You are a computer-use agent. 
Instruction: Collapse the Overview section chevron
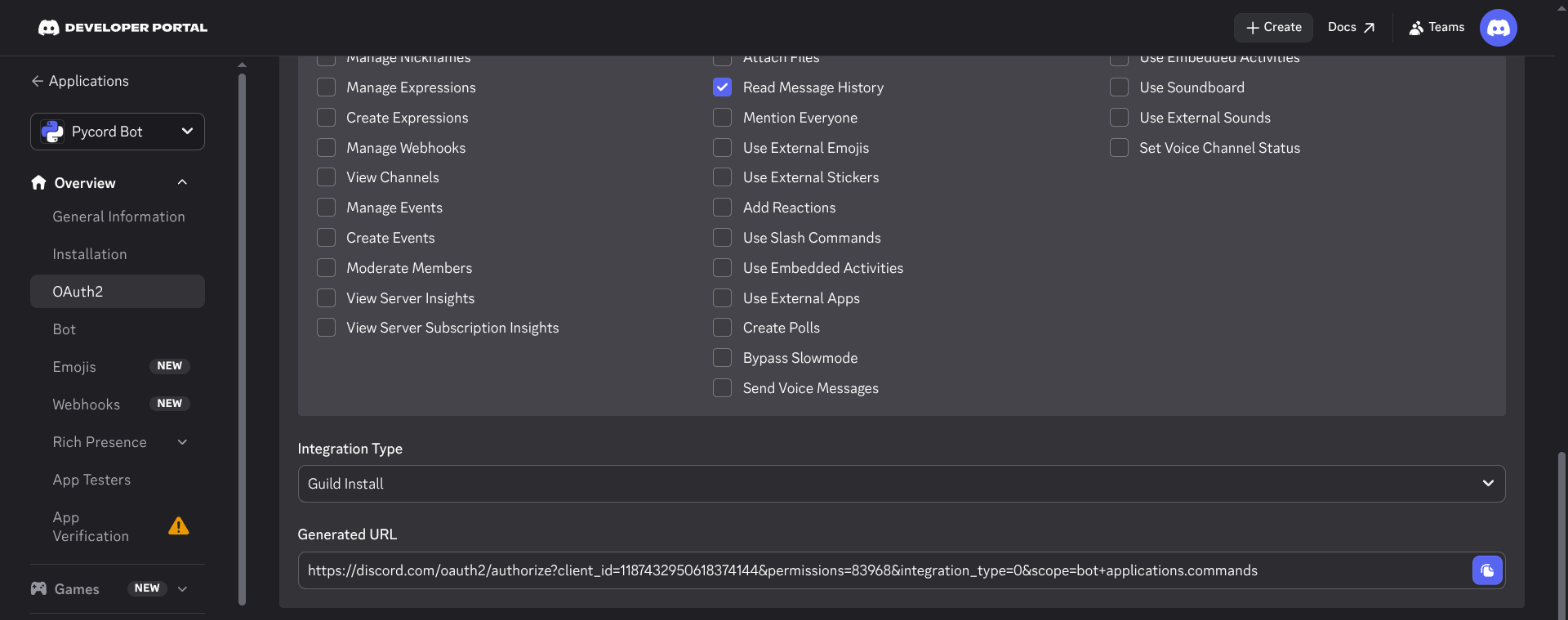click(x=182, y=183)
